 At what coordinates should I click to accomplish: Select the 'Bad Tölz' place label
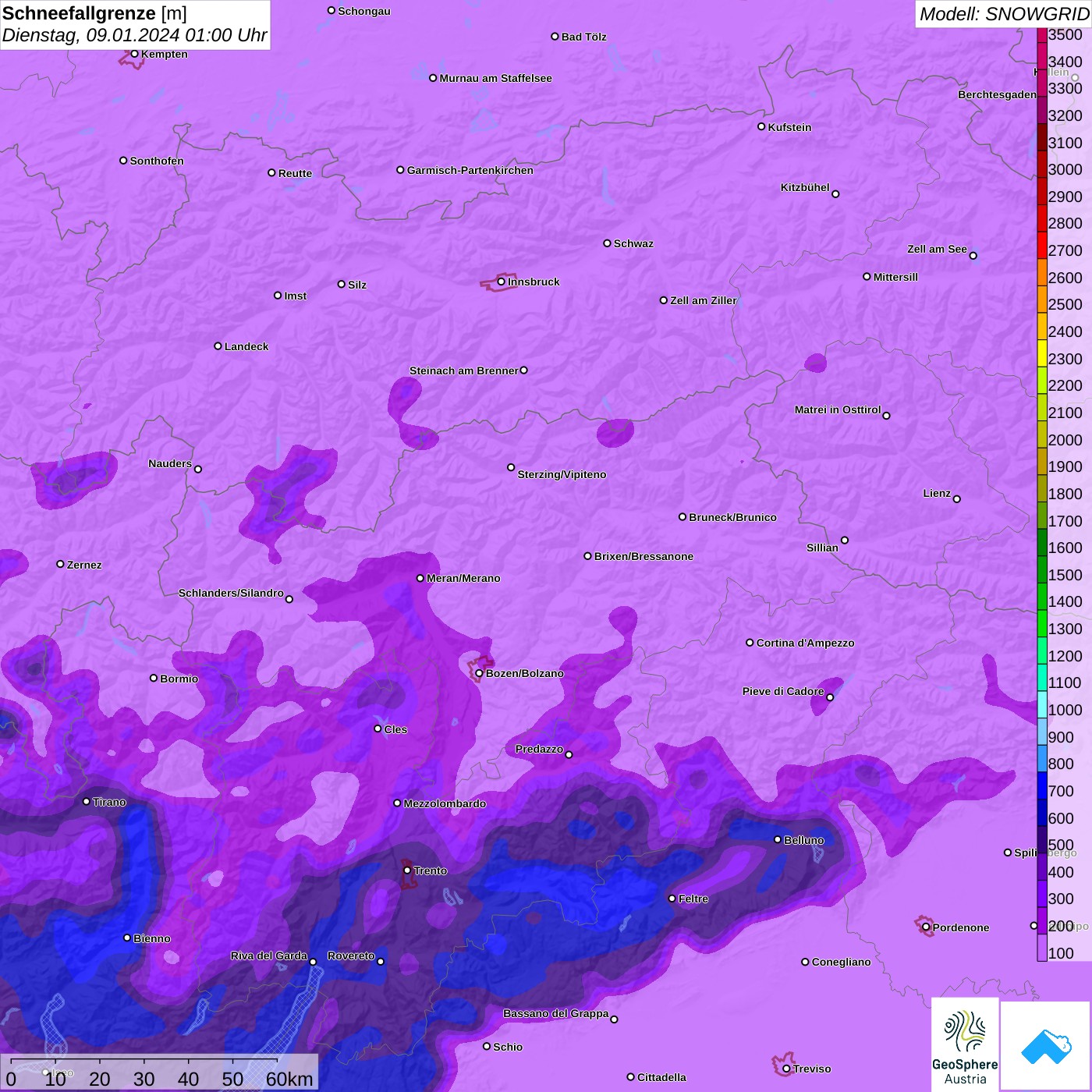pyautogui.click(x=583, y=37)
